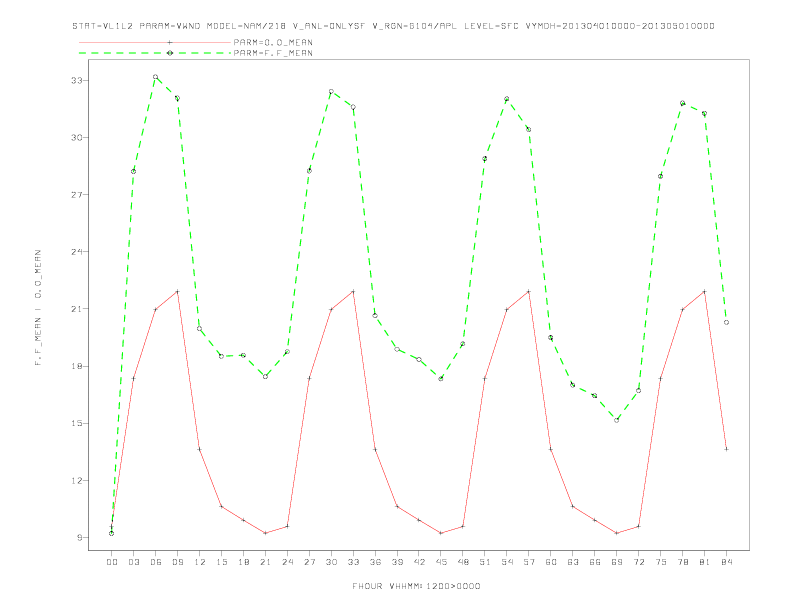Click the red O_MEAN peak marker at hour 33
The width and height of the screenshot is (792, 612).
point(353,291)
